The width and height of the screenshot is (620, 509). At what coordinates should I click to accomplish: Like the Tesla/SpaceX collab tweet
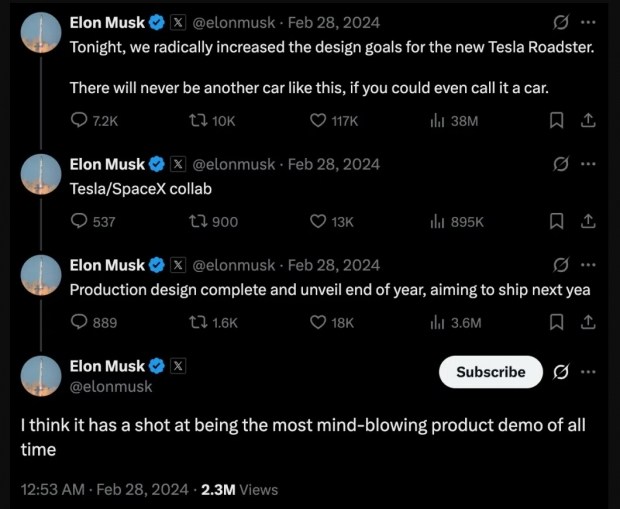[319, 221]
